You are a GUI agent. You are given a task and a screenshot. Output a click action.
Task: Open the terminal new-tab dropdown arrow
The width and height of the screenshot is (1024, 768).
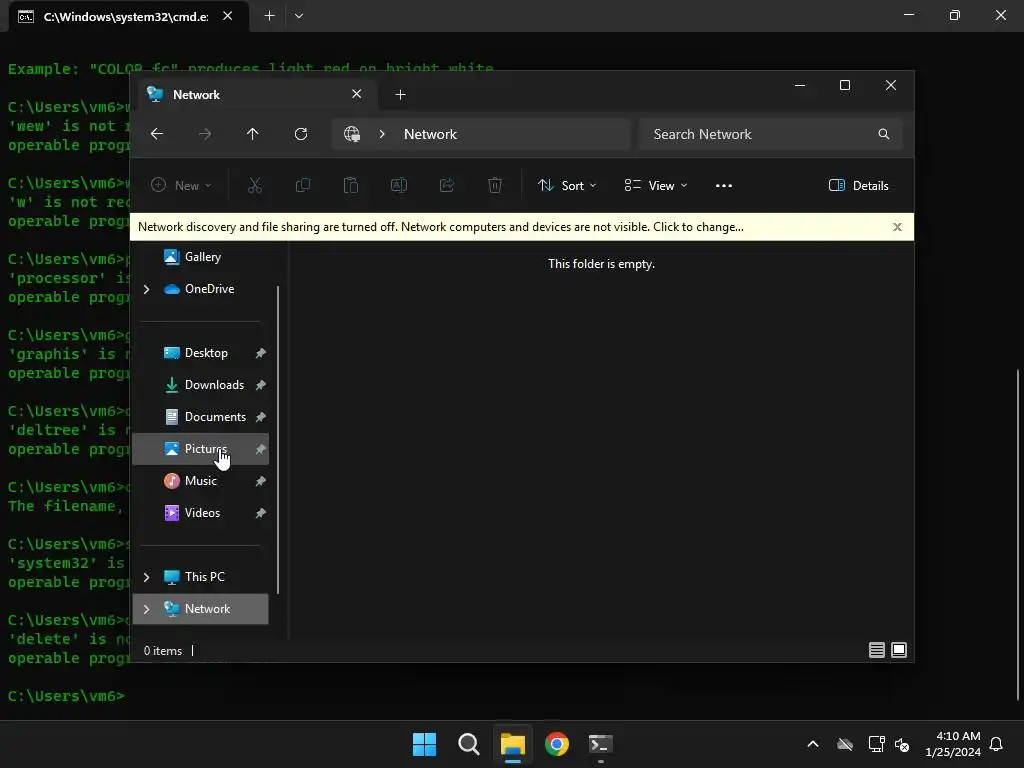click(x=299, y=16)
